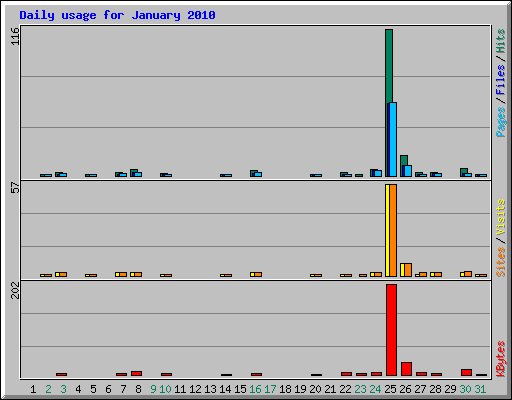Image resolution: width=512 pixels, height=400 pixels.
Task: Click the orange Sites bar for day 25
Action: 393,230
